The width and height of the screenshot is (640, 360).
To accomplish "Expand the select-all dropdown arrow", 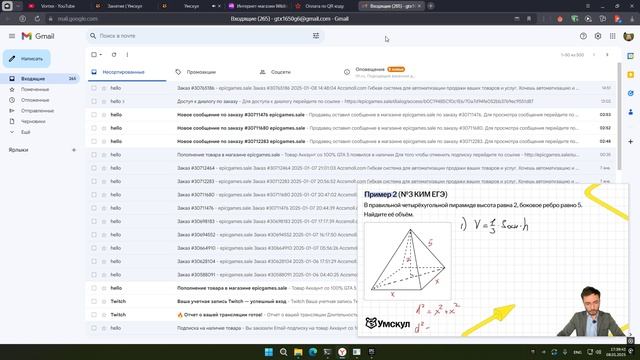I will click(x=100, y=54).
